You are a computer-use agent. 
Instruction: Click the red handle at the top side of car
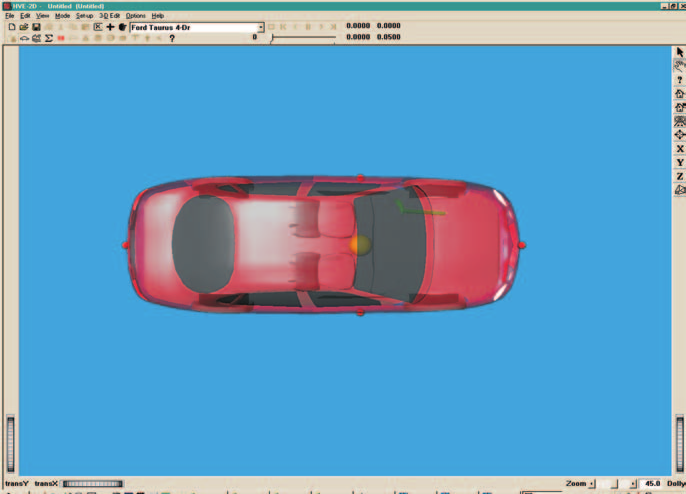(x=360, y=178)
